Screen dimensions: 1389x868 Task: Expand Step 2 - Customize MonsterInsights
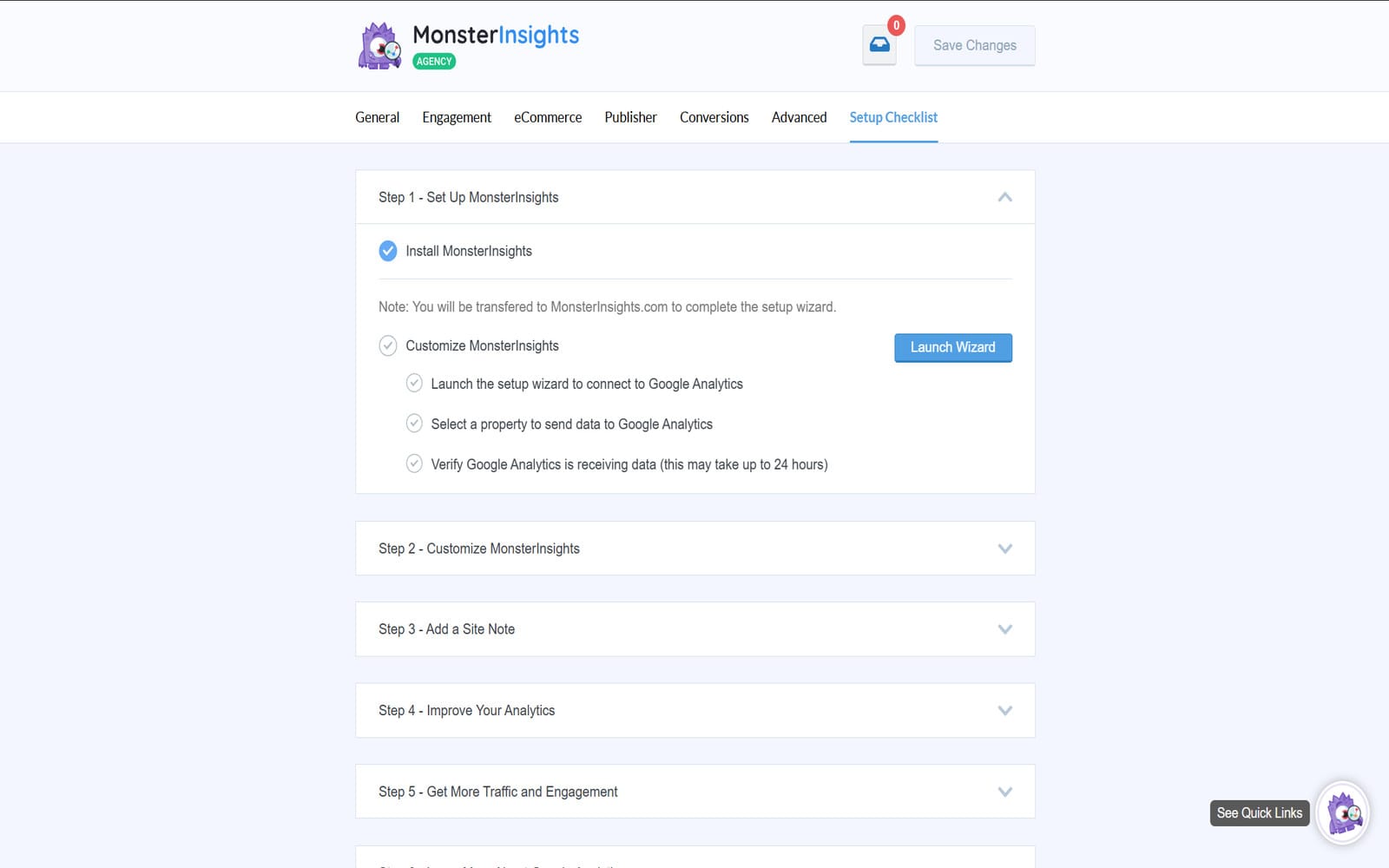tap(694, 549)
